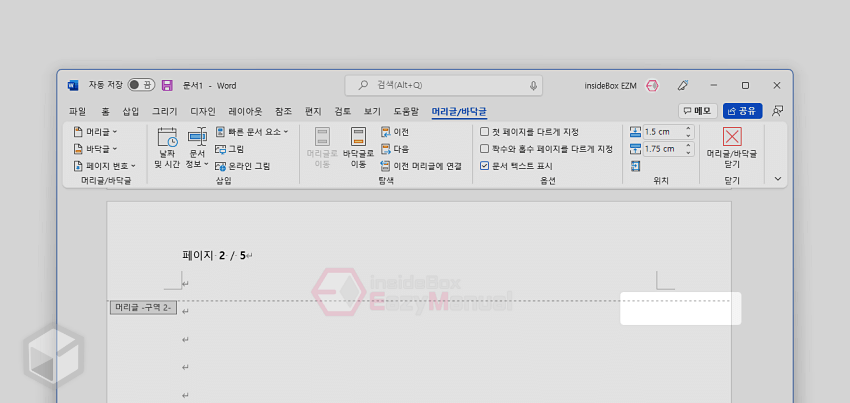The image size is (850, 403).
Task: Select the 검토 tab
Action: point(343,111)
